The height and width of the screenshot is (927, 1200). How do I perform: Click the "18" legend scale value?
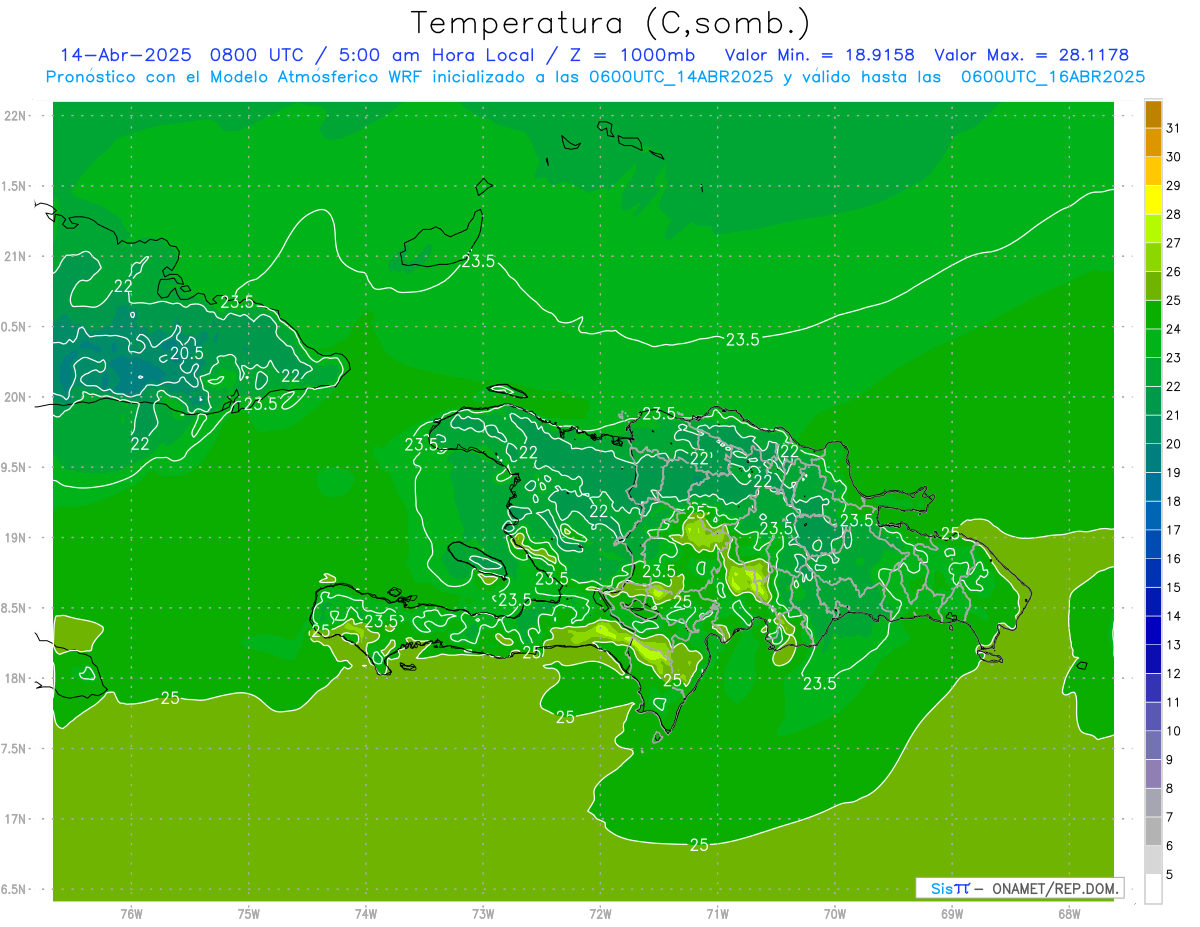click(1174, 501)
